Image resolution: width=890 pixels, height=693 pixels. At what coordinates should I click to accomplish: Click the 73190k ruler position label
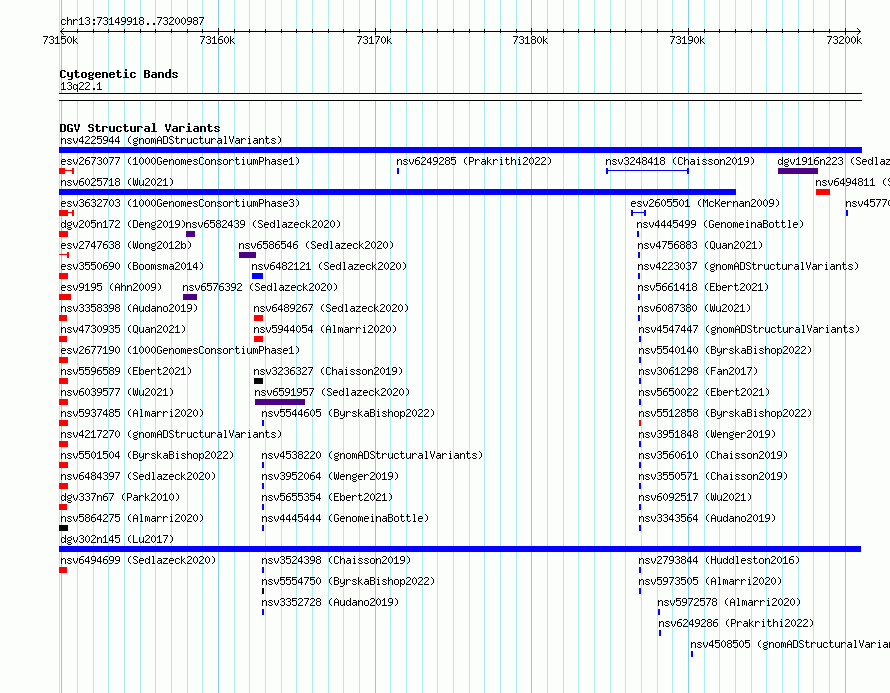(687, 40)
